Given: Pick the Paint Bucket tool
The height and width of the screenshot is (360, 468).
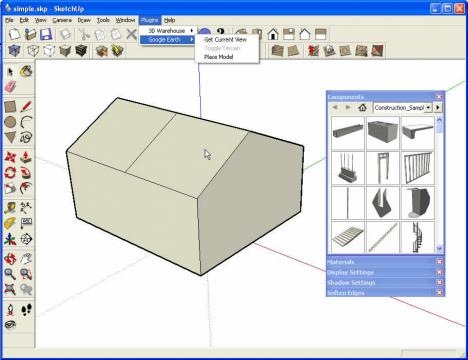Looking at the screenshot, I should (26, 71).
